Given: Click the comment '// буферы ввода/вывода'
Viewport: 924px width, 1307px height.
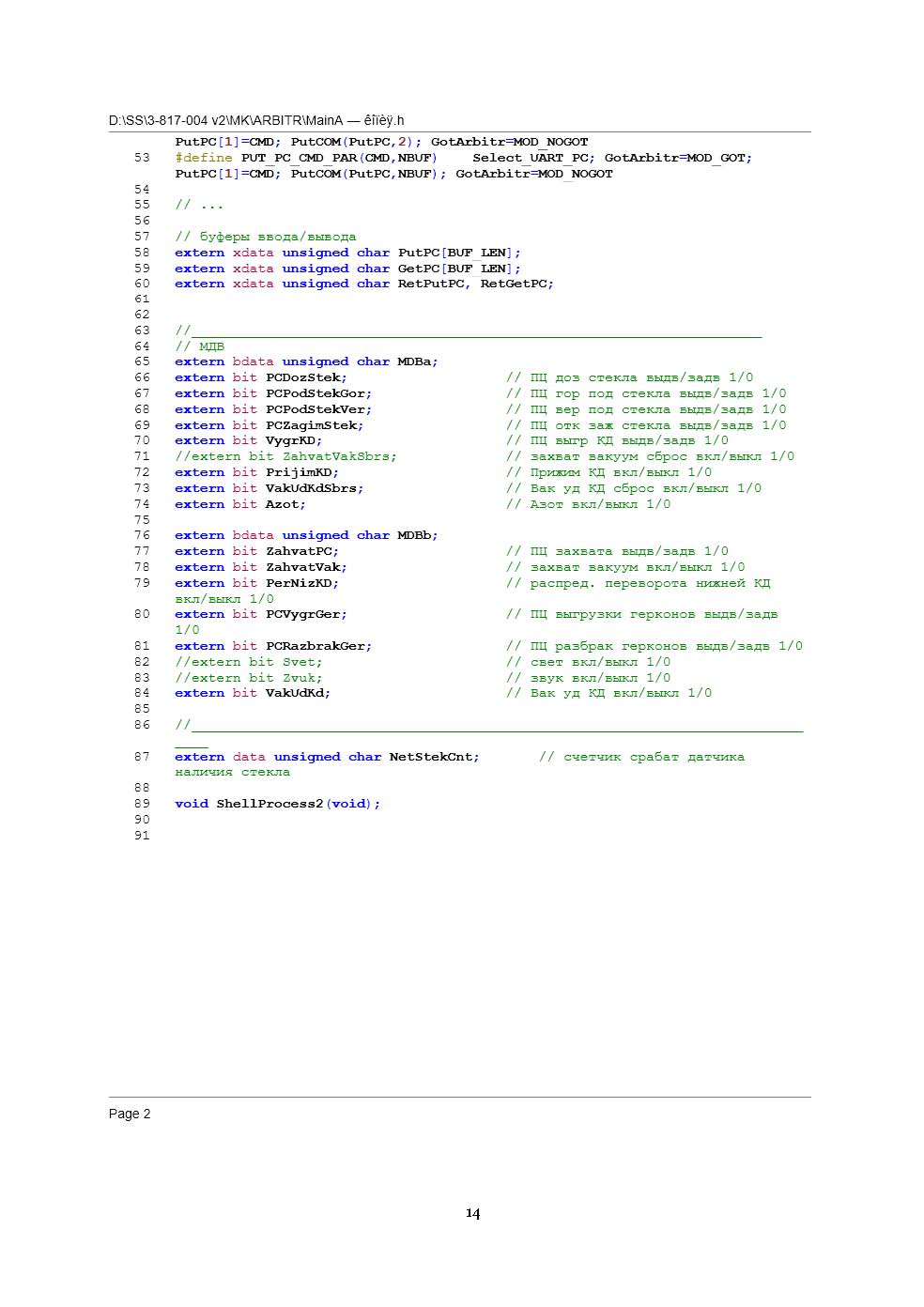Looking at the screenshot, I should tap(266, 237).
